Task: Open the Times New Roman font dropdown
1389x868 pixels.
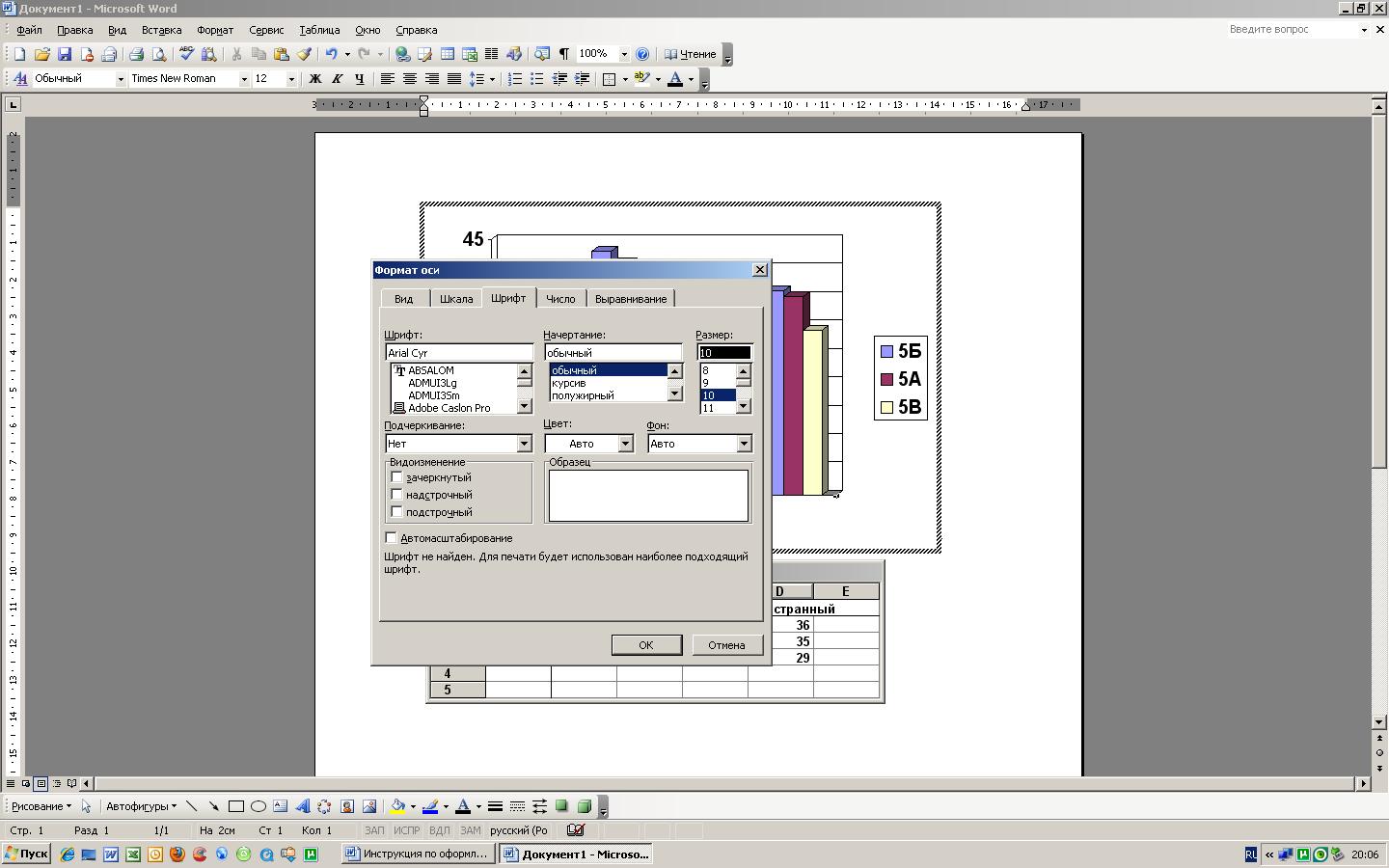Action: (x=244, y=79)
